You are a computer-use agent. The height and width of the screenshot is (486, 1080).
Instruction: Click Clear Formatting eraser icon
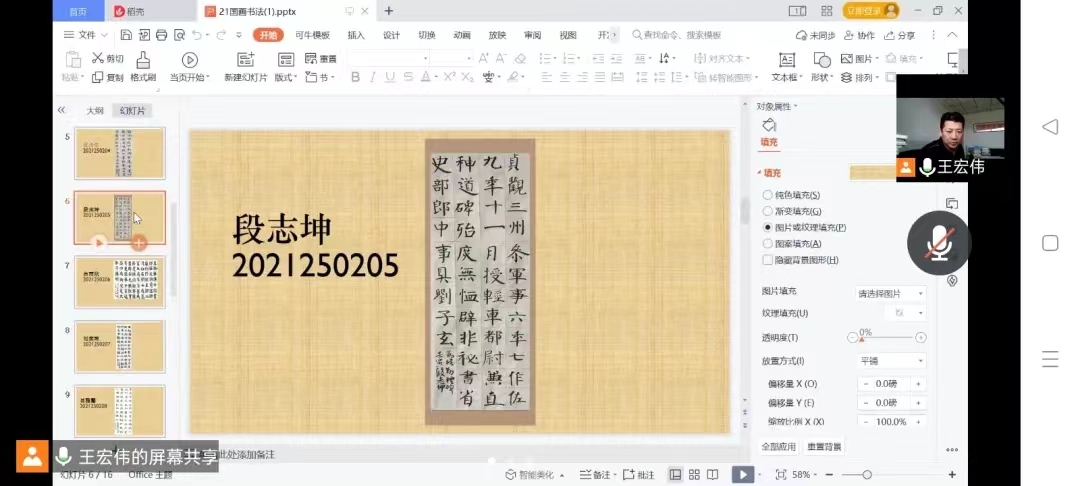click(521, 59)
